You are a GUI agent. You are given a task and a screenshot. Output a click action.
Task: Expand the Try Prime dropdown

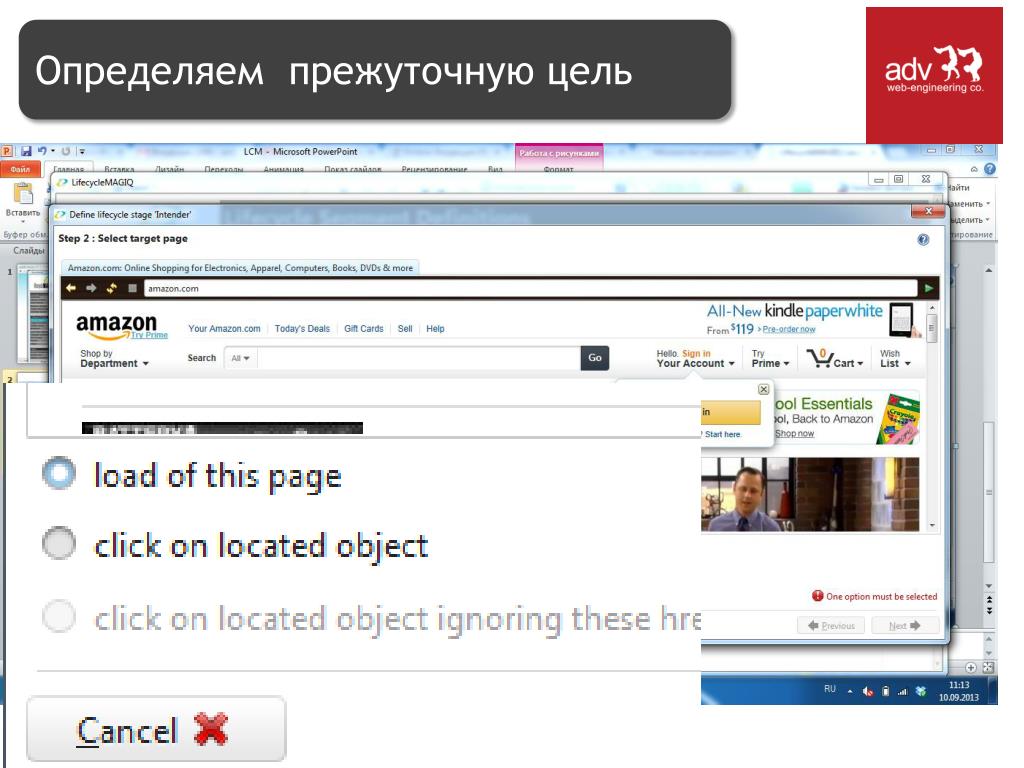click(770, 359)
